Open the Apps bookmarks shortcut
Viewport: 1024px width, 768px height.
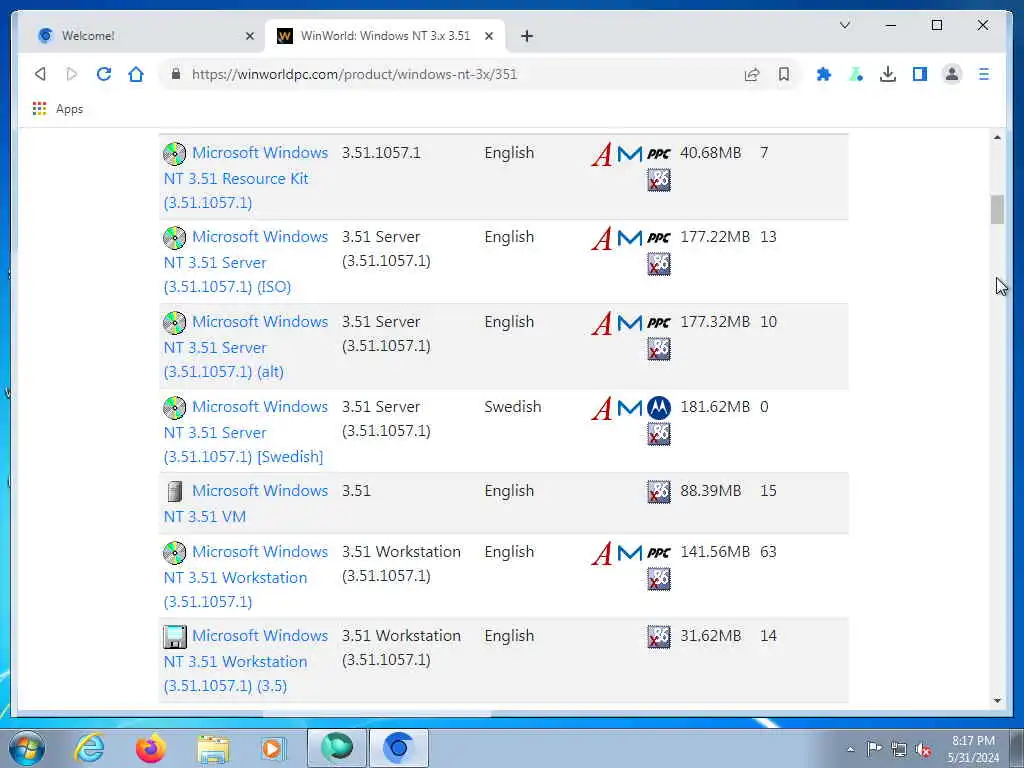coord(58,109)
